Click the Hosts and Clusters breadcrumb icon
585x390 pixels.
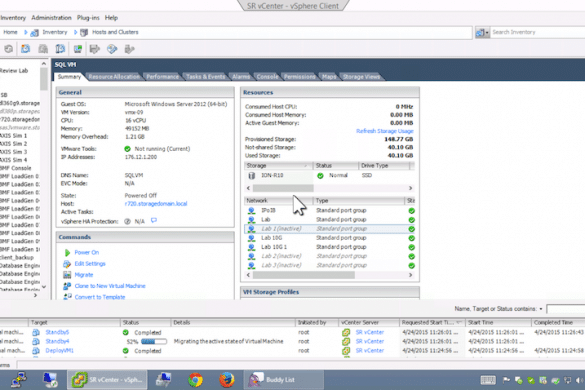pos(84,32)
